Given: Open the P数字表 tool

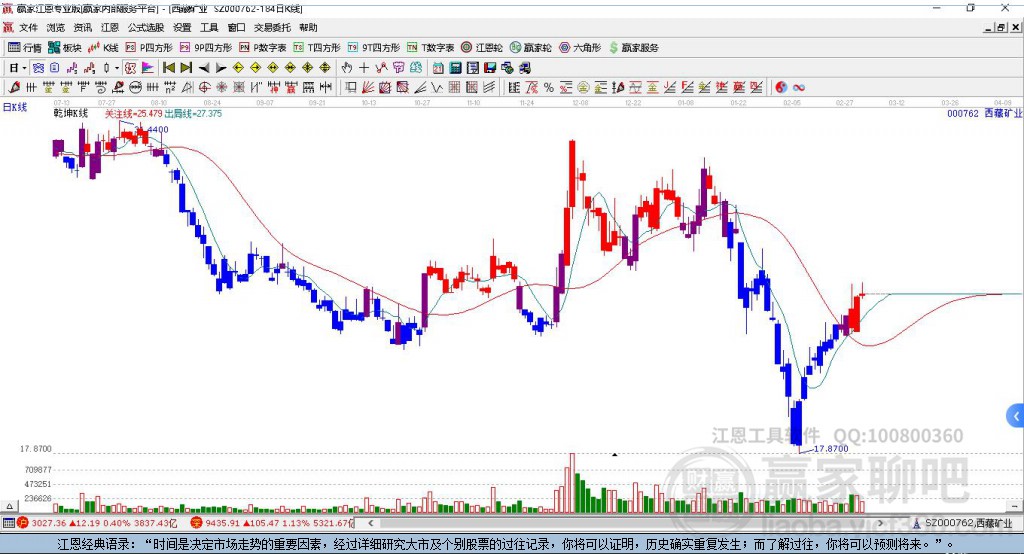Looking at the screenshot, I should (263, 48).
